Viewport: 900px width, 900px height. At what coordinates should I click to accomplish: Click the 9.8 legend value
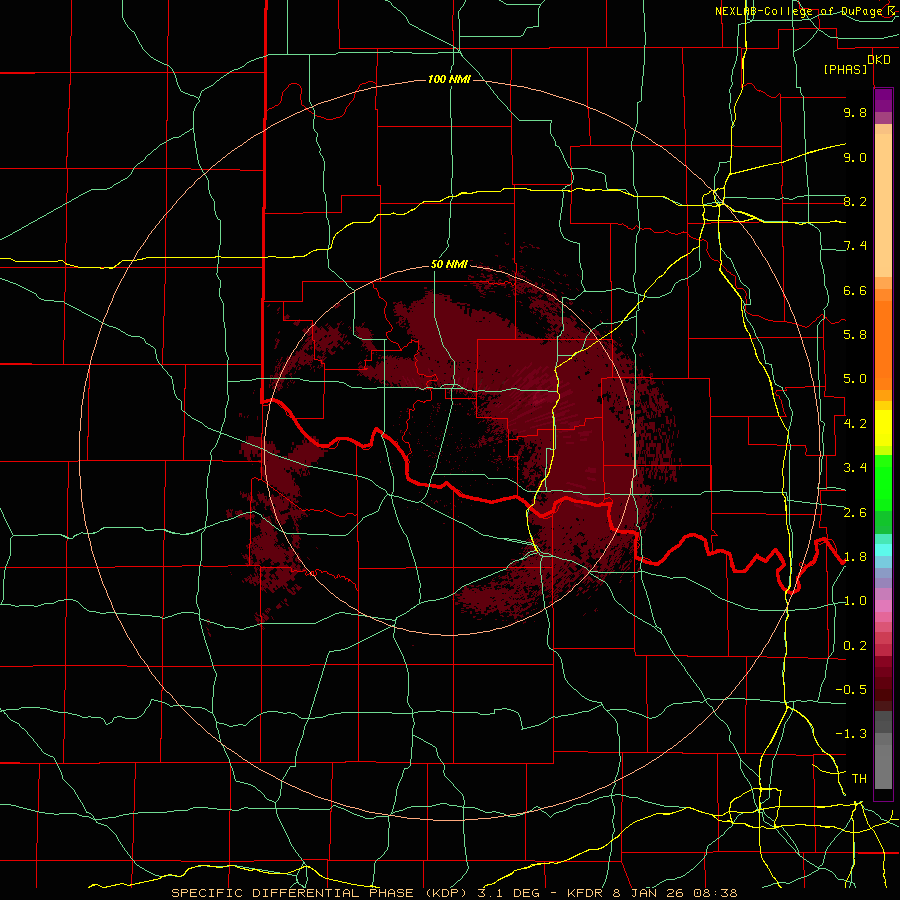tap(855, 112)
